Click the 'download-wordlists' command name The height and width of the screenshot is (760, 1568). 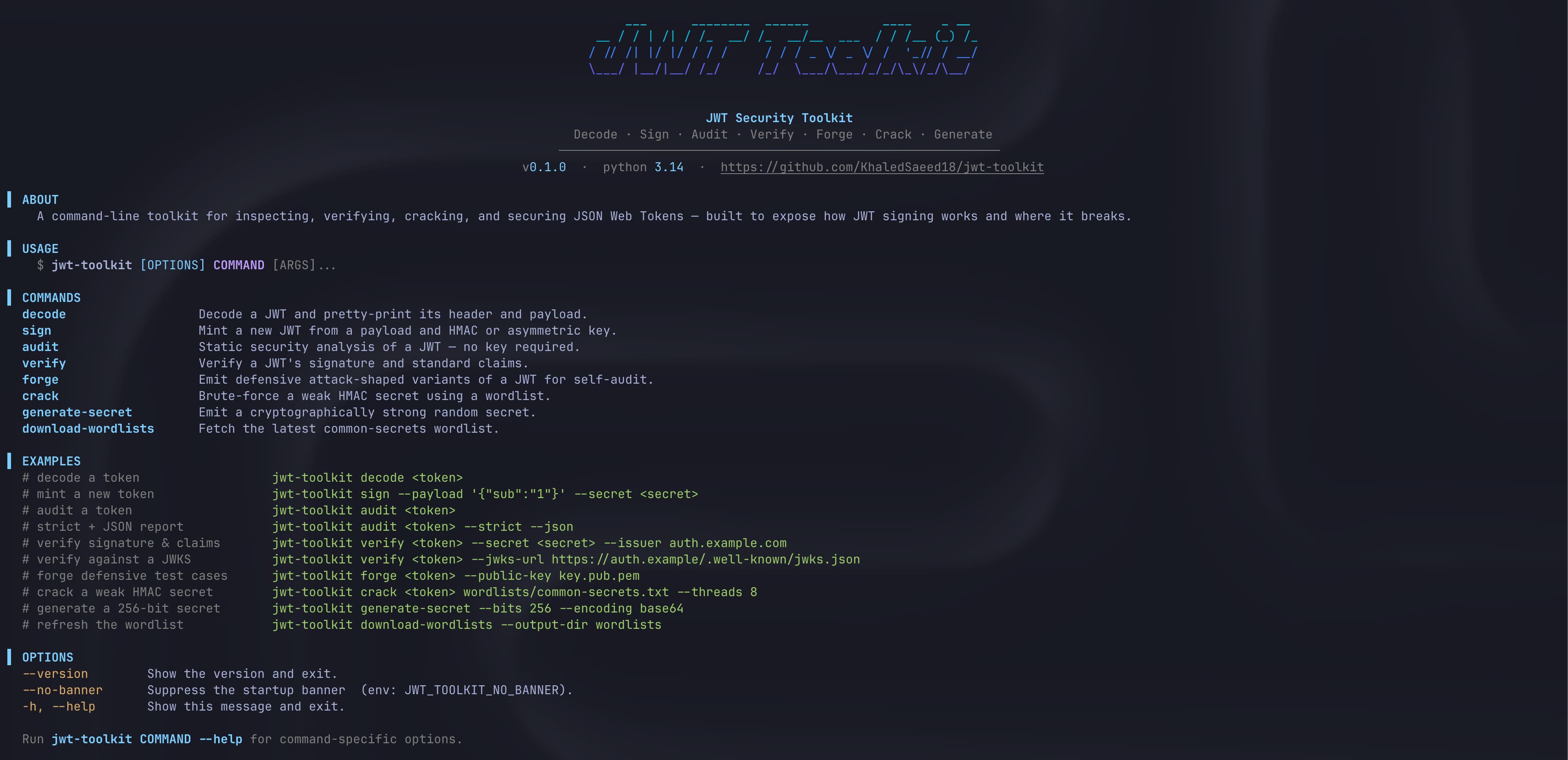pyautogui.click(x=88, y=429)
